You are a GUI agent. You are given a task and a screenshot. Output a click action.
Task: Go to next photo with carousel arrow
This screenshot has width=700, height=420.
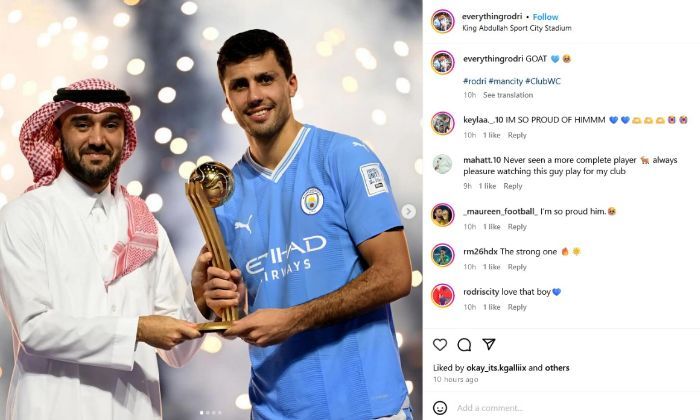408,211
